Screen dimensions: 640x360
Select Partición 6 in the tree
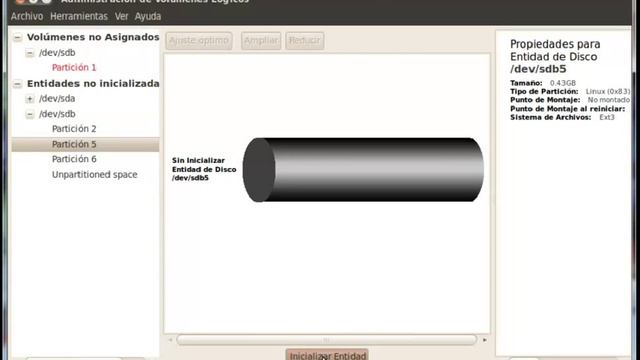[x=74, y=159]
